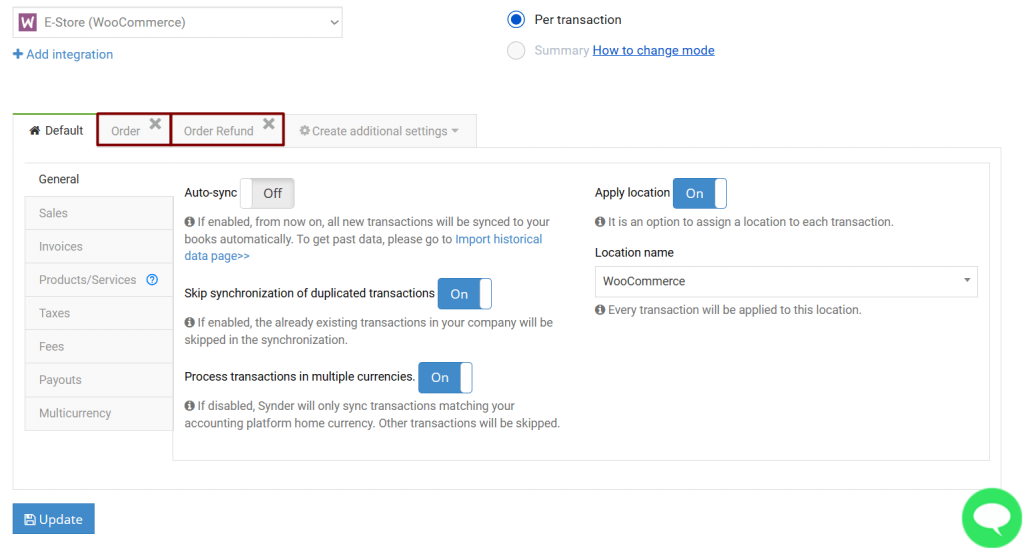Open the E-Store (WooCommerce) integration dropdown

(x=178, y=22)
